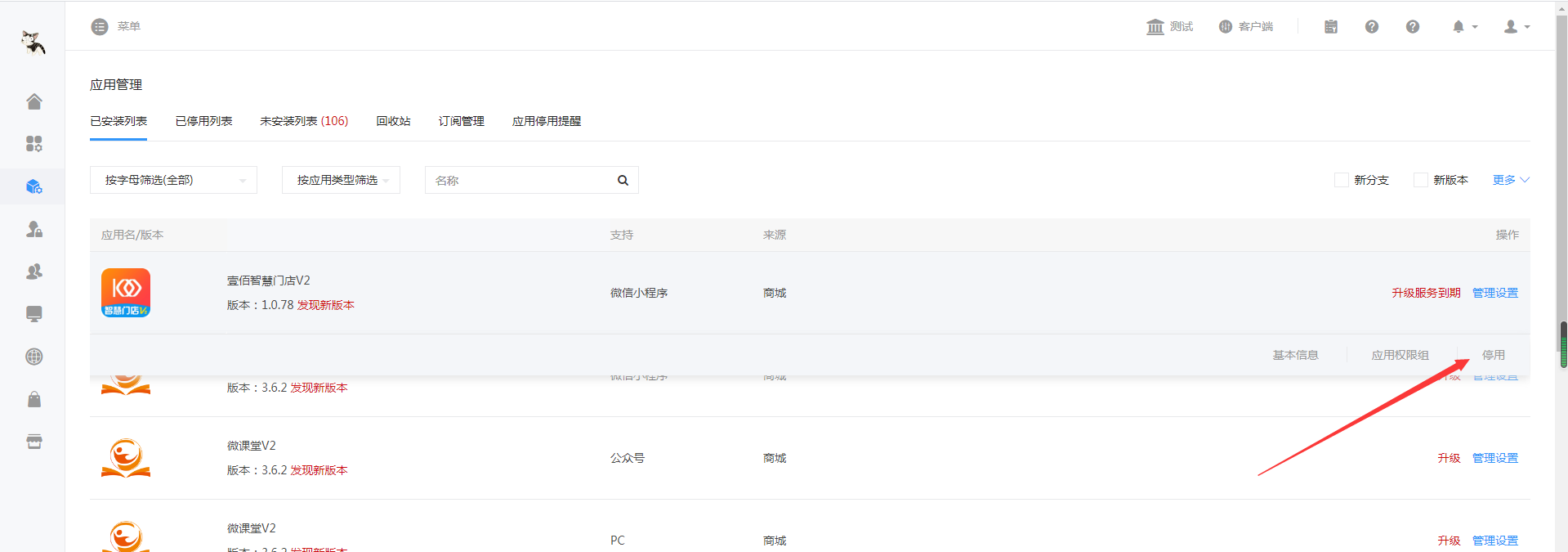Open the globe icon in the sidebar
This screenshot has width=1568, height=552.
click(34, 357)
